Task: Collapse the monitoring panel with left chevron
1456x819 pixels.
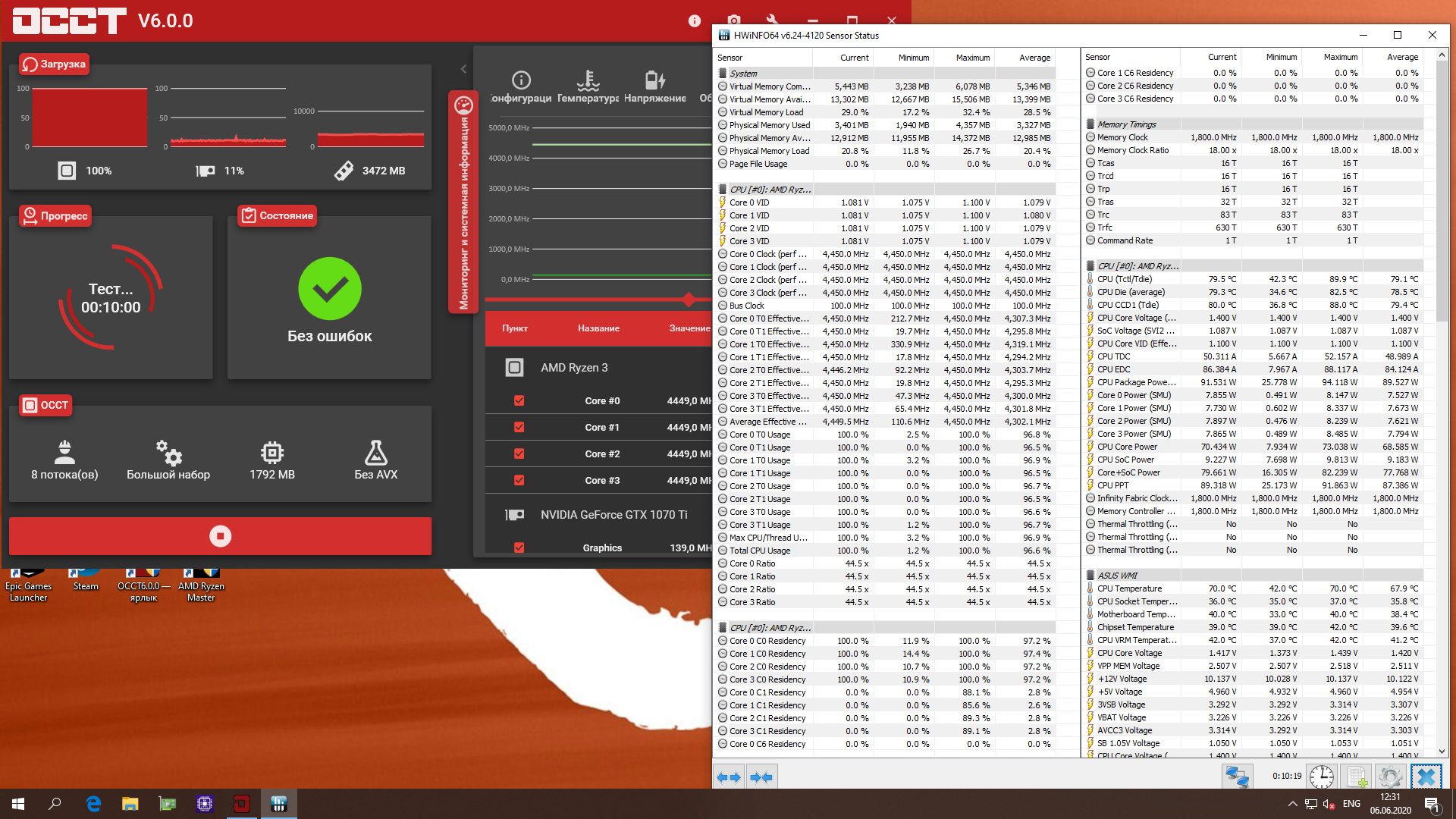Action: [463, 69]
